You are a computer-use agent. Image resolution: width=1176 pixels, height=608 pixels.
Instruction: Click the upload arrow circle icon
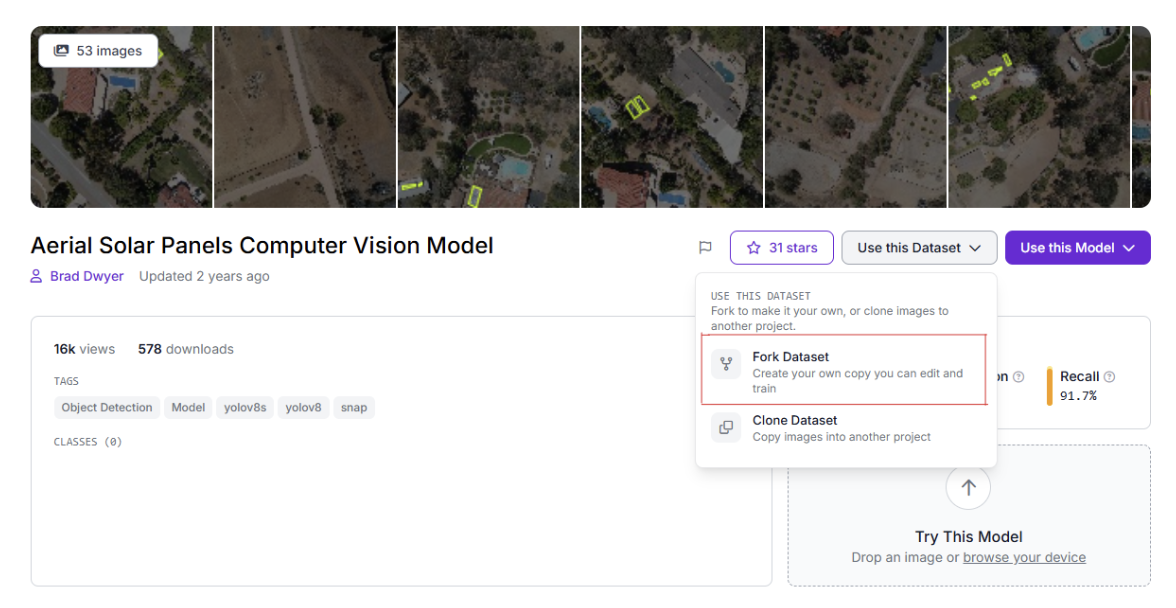[x=967, y=488]
